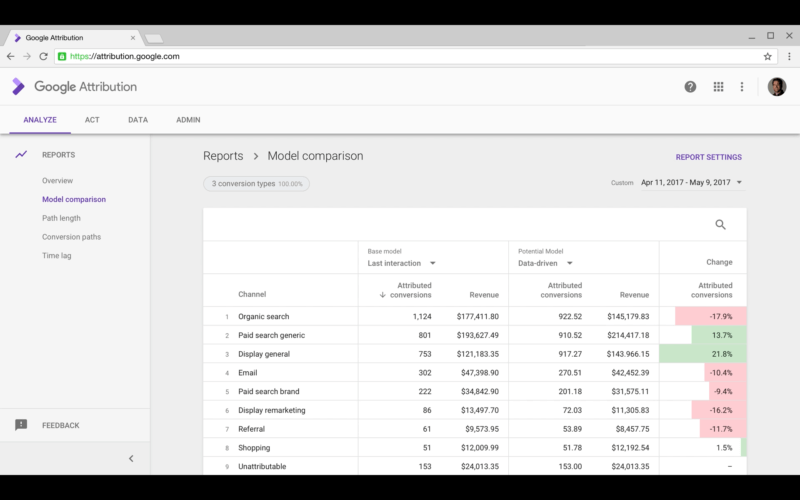Click the base model Revenue column header
Image resolution: width=800 pixels, height=500 pixels.
pos(484,295)
